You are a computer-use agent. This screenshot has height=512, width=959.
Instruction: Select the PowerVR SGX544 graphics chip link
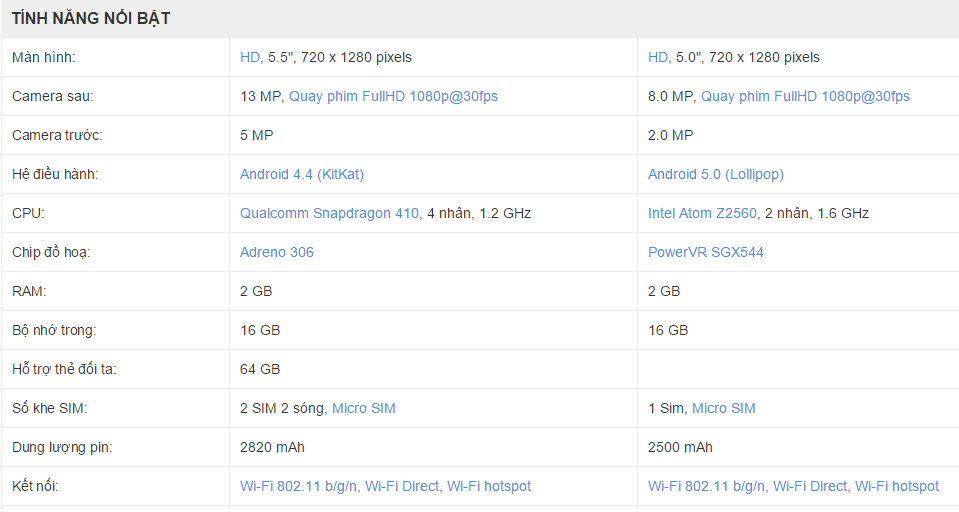(x=706, y=252)
